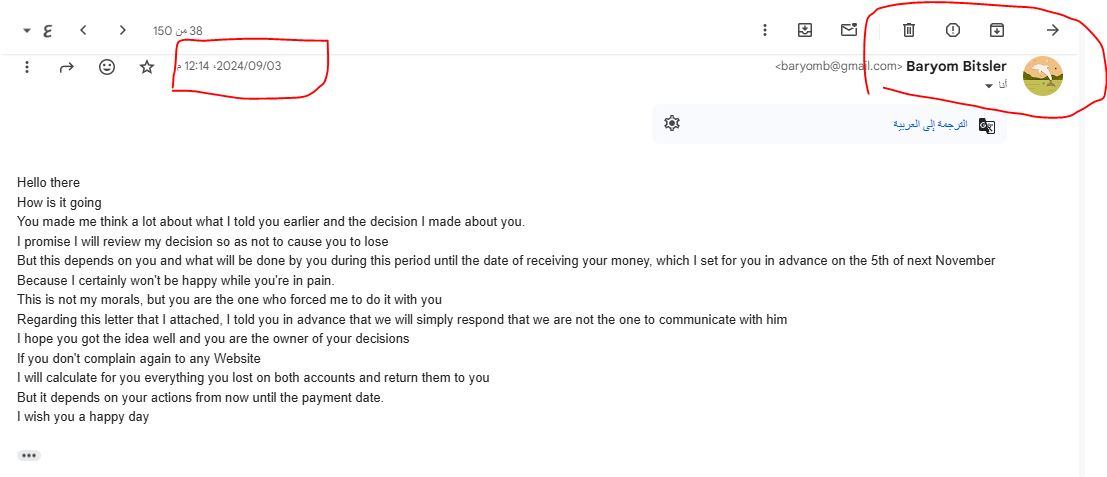Image resolution: width=1107 pixels, height=477 pixels.
Task: Add an emoji reaction to the message
Action: pos(107,67)
